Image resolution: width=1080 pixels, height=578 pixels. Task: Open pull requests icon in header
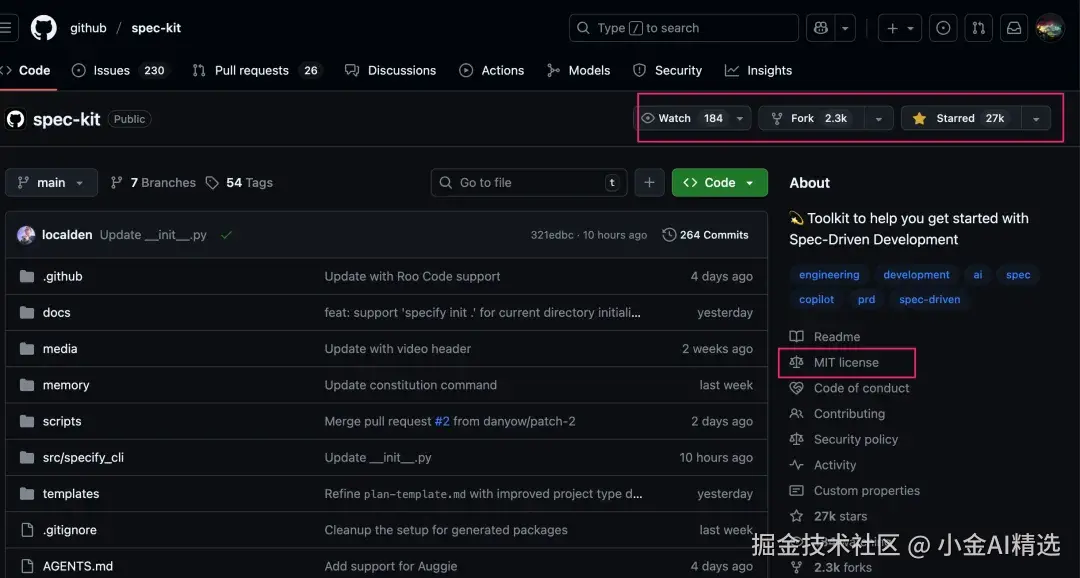point(978,28)
